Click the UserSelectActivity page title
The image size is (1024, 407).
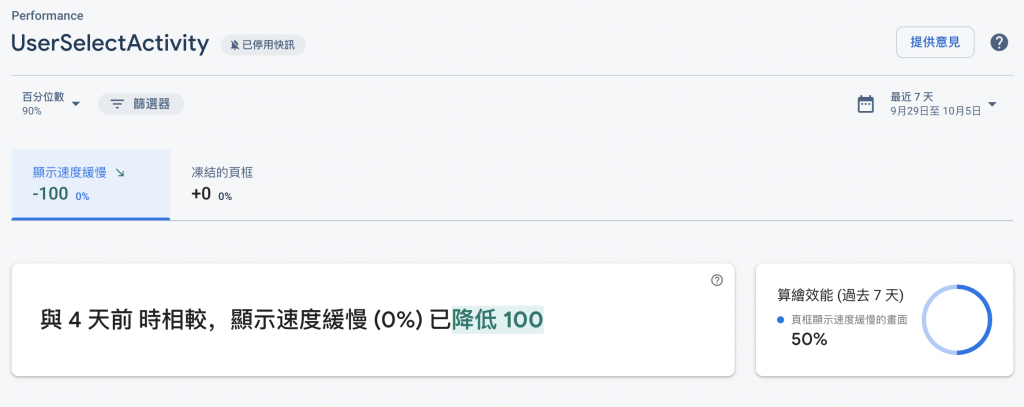pos(110,43)
